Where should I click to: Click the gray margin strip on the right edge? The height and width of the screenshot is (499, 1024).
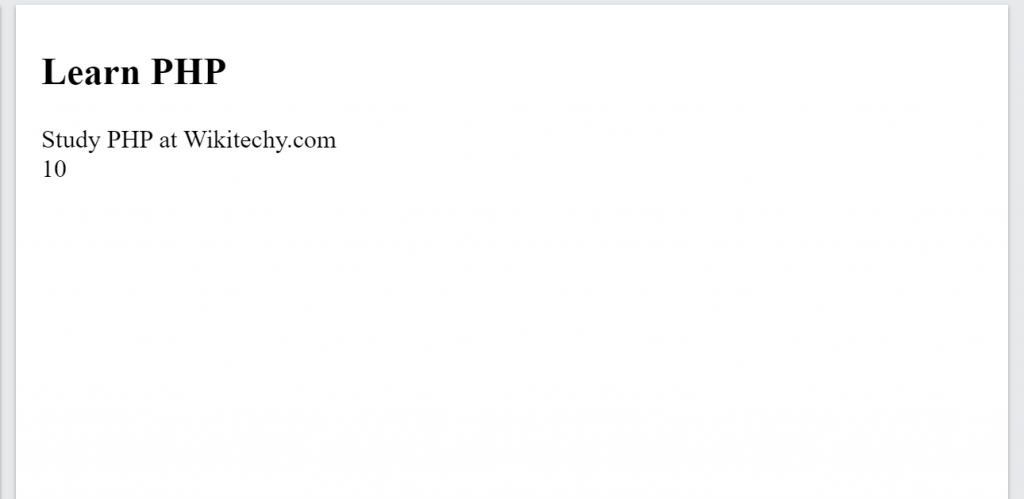1016,250
